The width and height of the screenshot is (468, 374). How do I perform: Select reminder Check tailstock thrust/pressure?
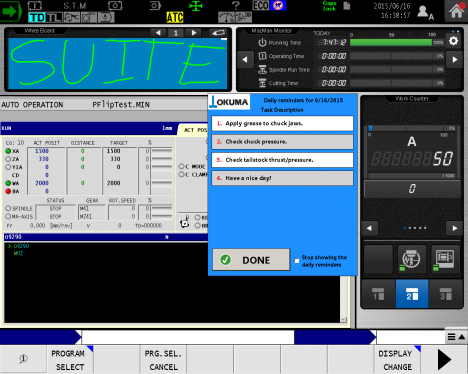pos(282,160)
